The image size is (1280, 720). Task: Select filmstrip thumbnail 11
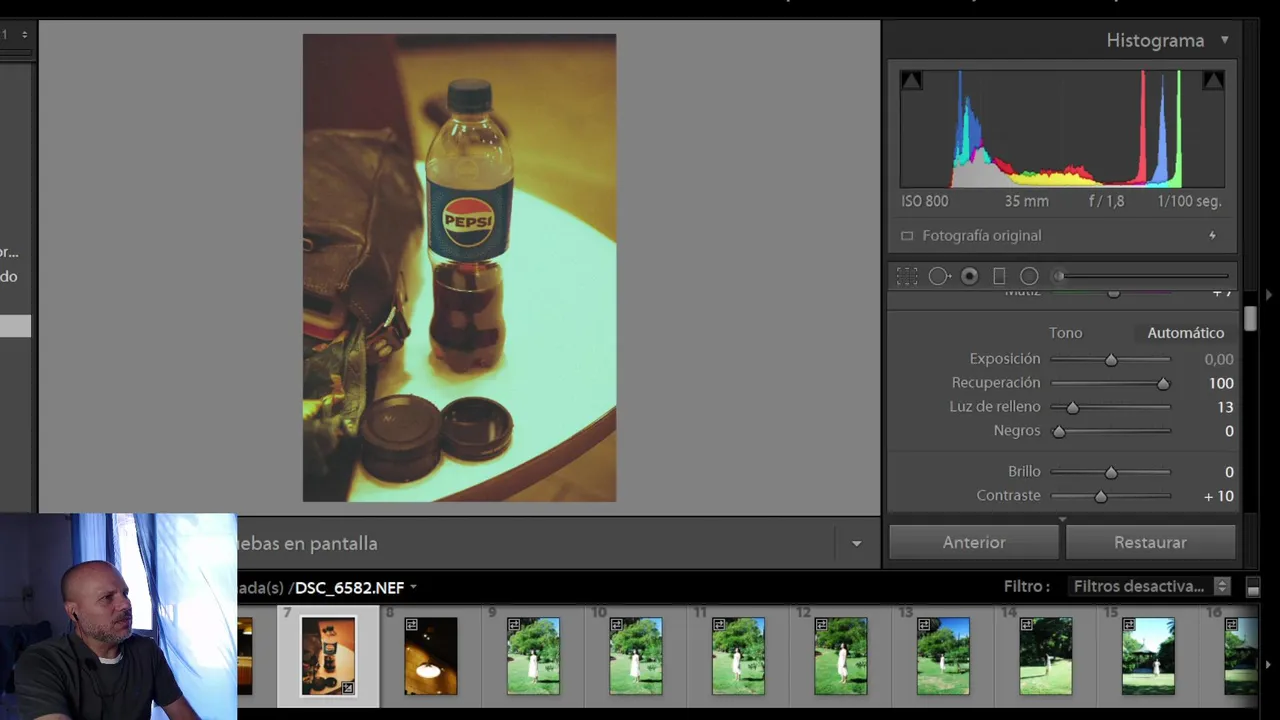(738, 656)
